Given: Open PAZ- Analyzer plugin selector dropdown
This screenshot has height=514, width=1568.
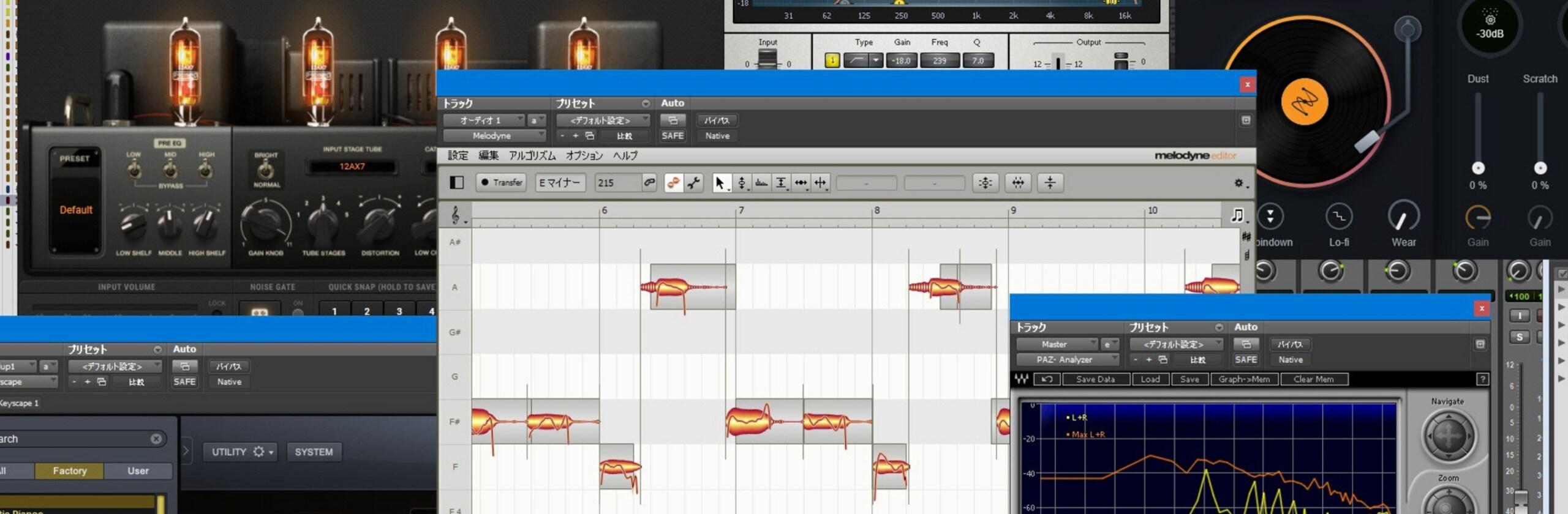Looking at the screenshot, I should [x=1068, y=360].
